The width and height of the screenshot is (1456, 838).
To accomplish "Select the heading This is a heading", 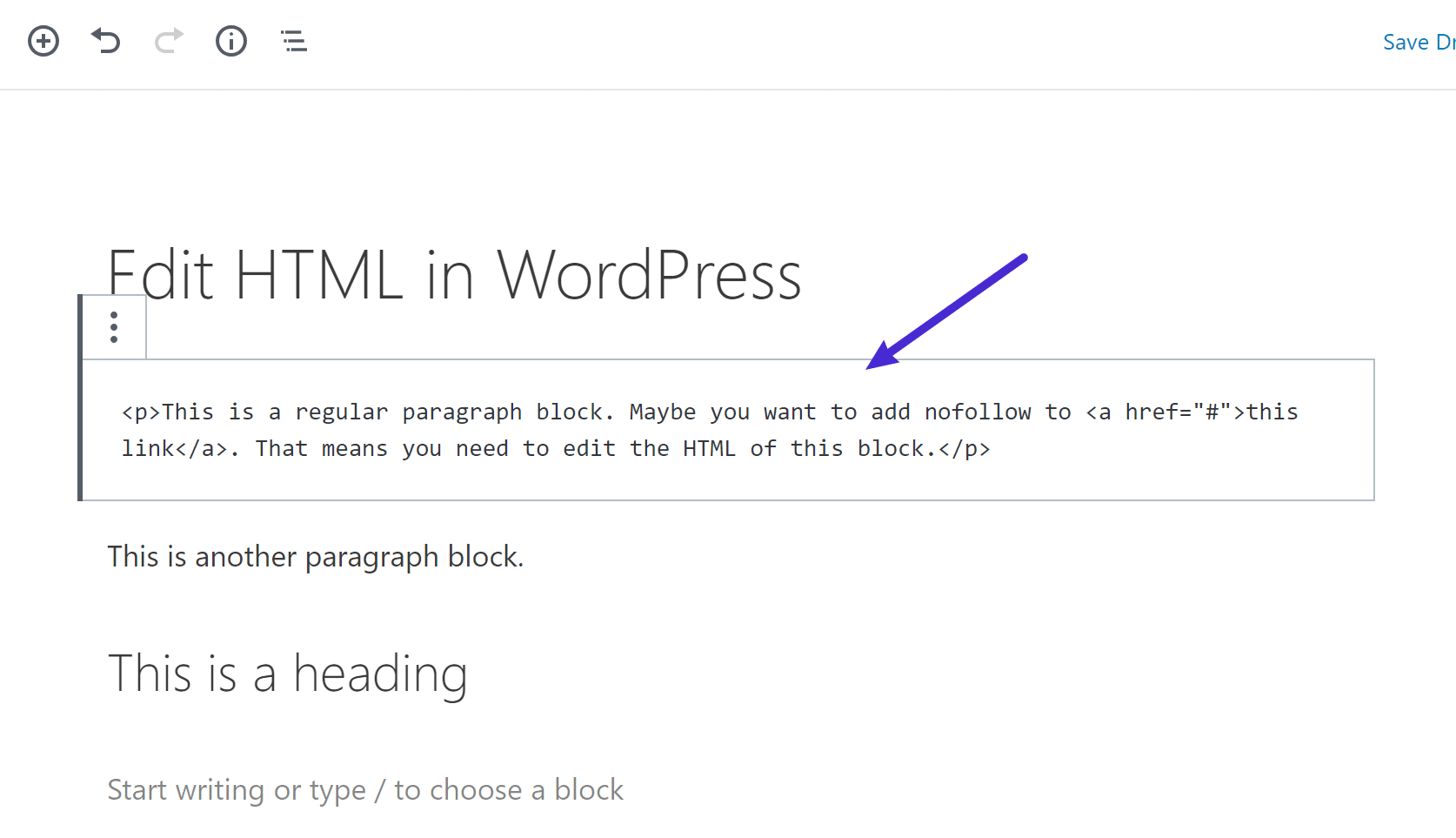I will [288, 674].
